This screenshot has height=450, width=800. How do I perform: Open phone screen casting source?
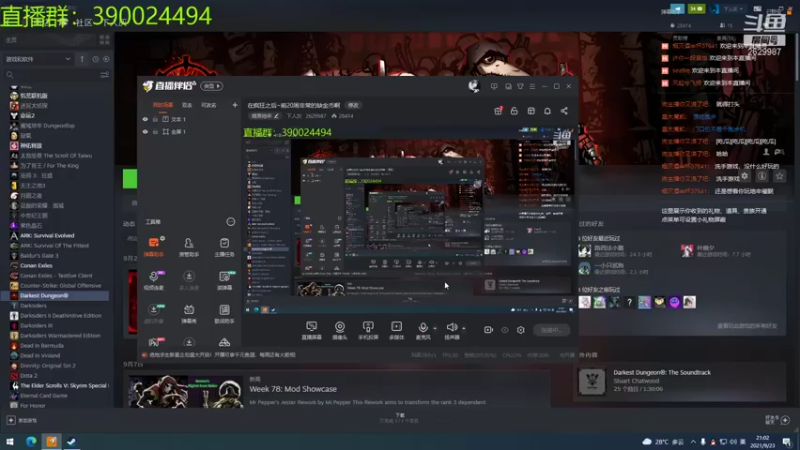click(368, 330)
